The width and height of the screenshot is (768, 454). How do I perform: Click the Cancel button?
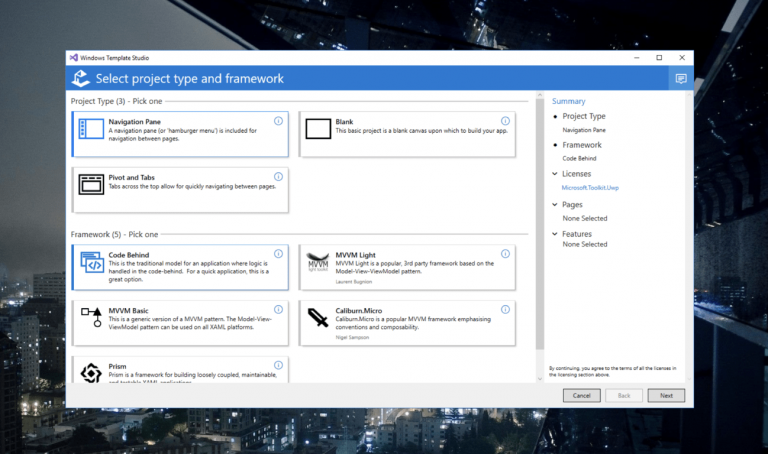[581, 395]
